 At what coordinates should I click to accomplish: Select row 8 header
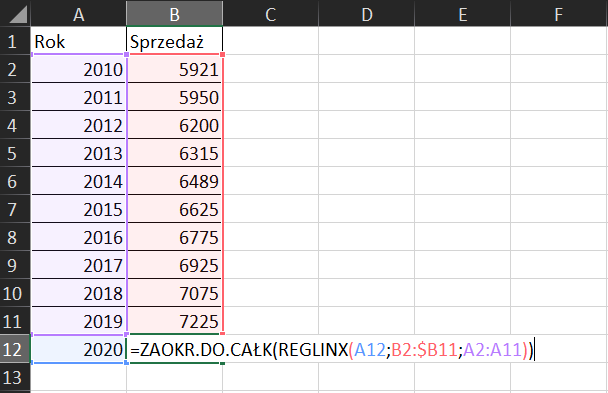click(x=15, y=237)
